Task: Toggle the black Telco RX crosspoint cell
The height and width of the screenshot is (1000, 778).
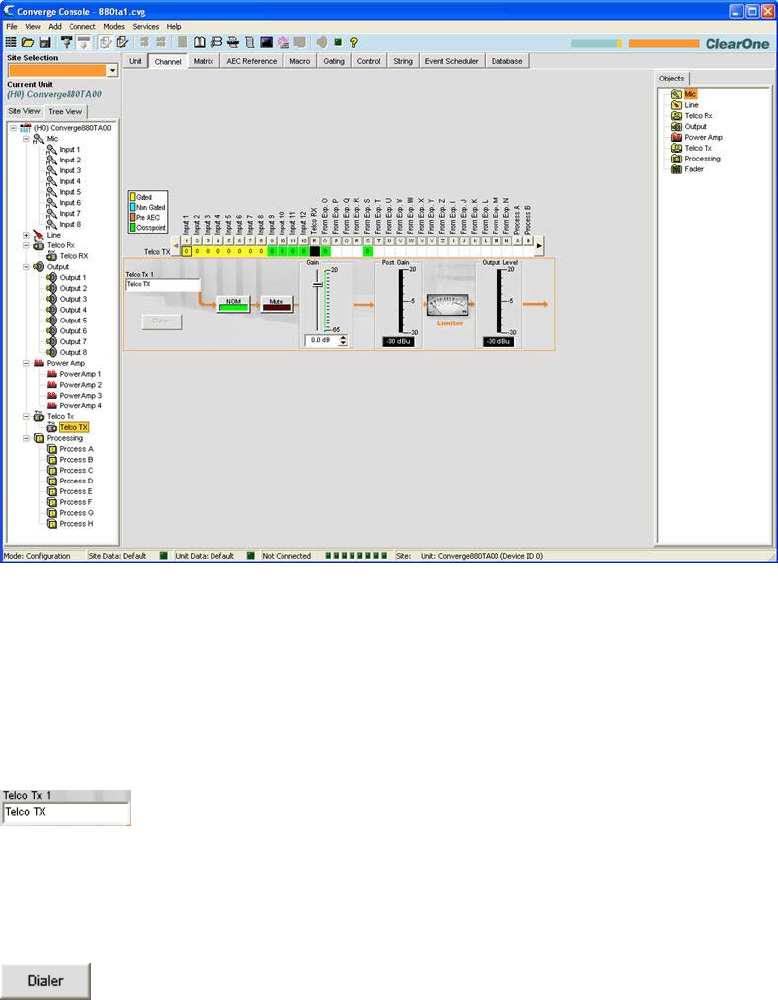Action: (x=314, y=251)
